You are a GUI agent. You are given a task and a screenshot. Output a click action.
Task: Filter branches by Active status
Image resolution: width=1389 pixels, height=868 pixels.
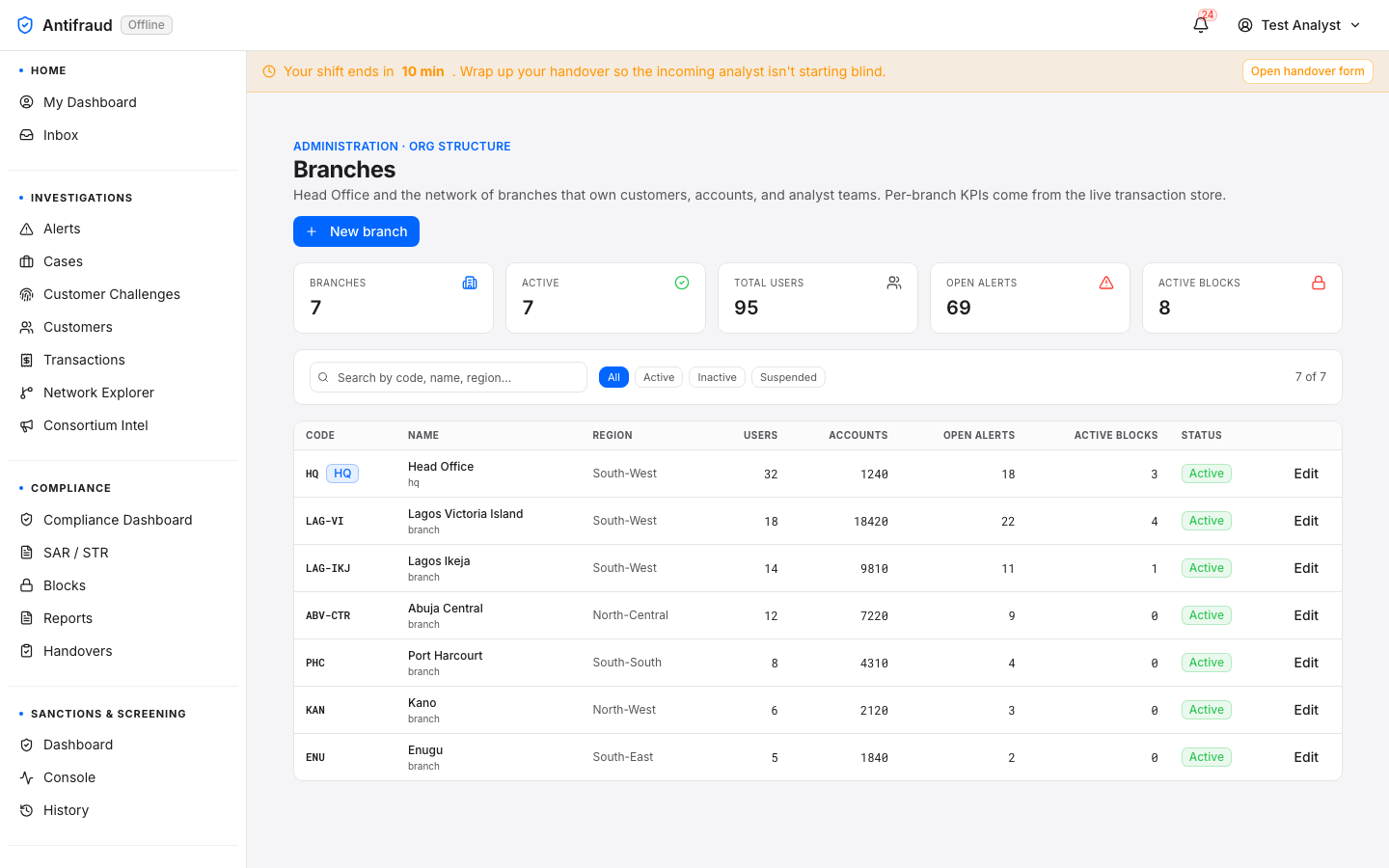[659, 377]
